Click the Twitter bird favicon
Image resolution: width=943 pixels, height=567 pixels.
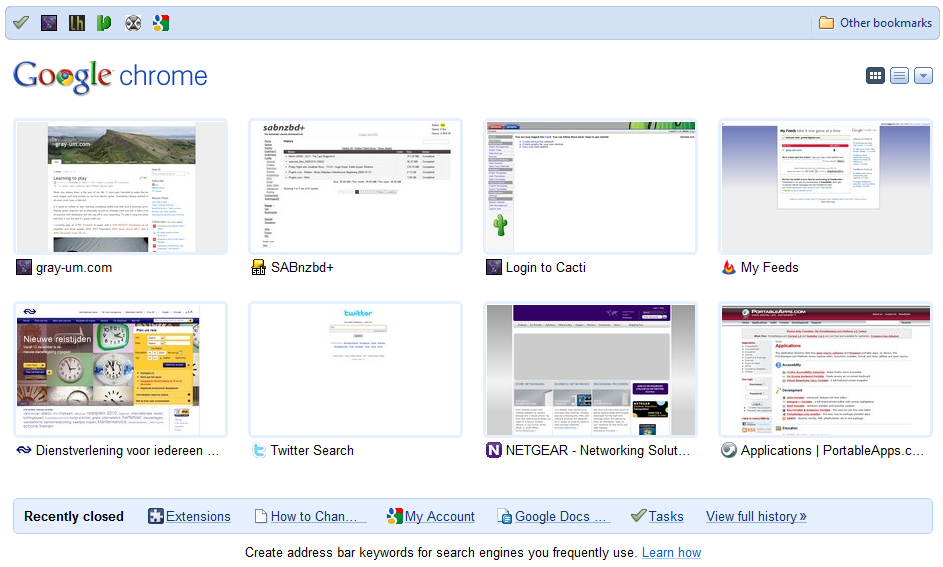point(259,450)
